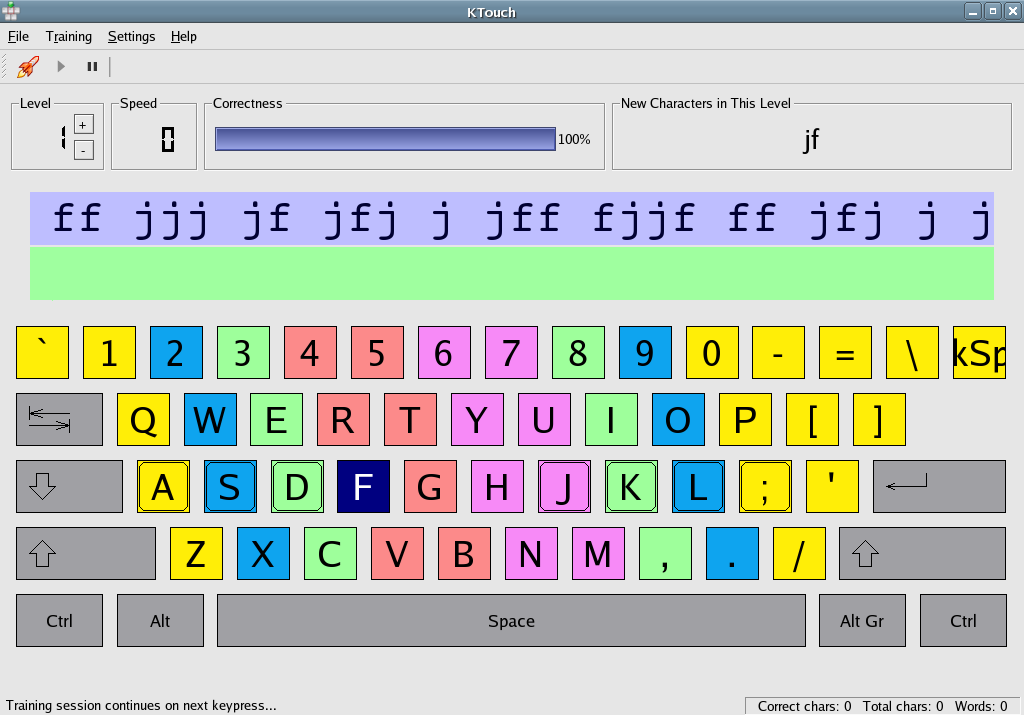This screenshot has width=1024, height=715.
Task: Click the blue S key
Action: [230, 486]
